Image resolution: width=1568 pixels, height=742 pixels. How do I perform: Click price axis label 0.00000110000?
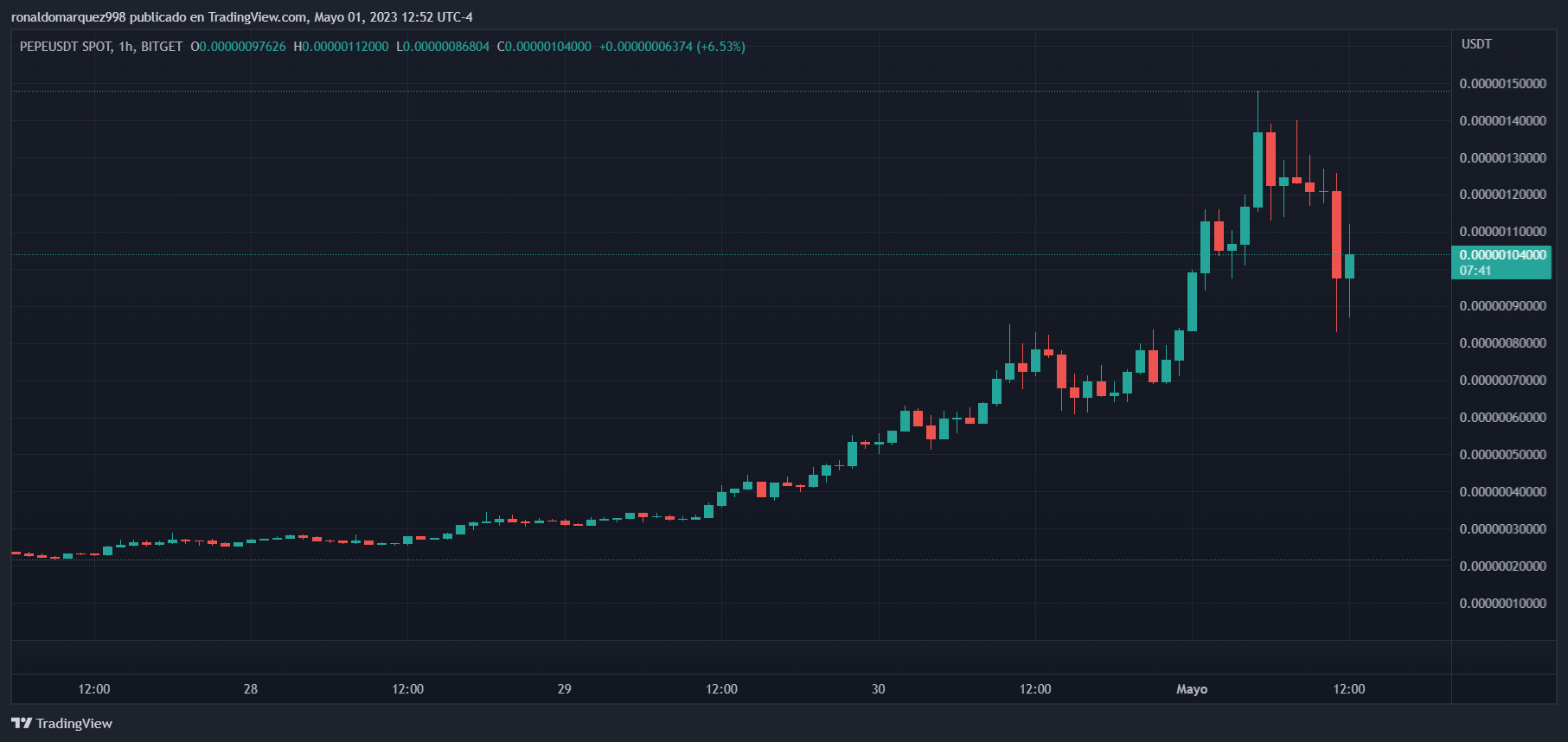point(1502,232)
